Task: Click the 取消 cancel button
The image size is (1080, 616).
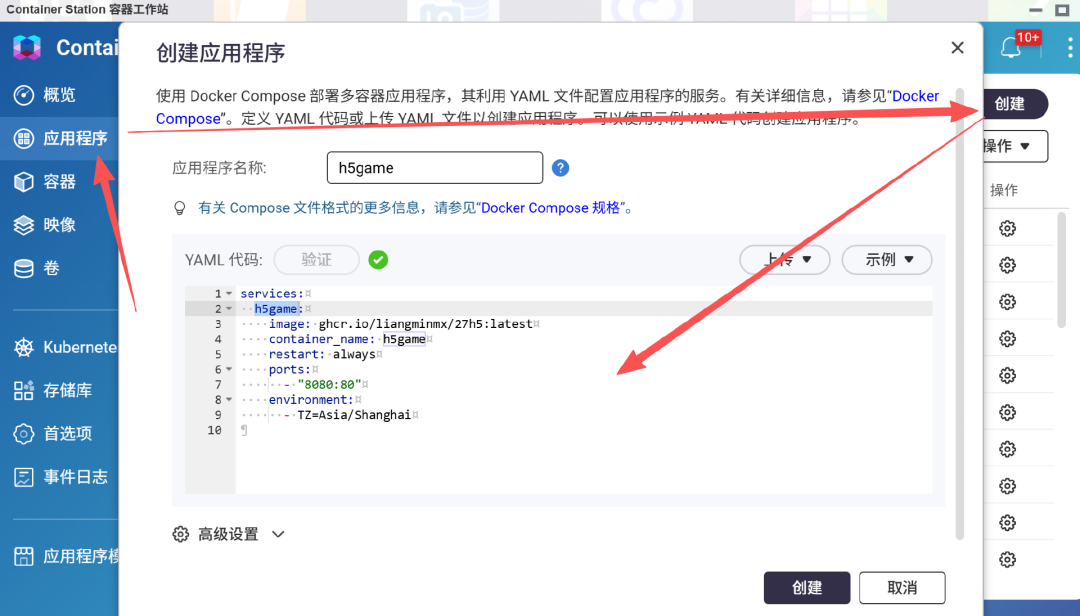Action: (902, 588)
